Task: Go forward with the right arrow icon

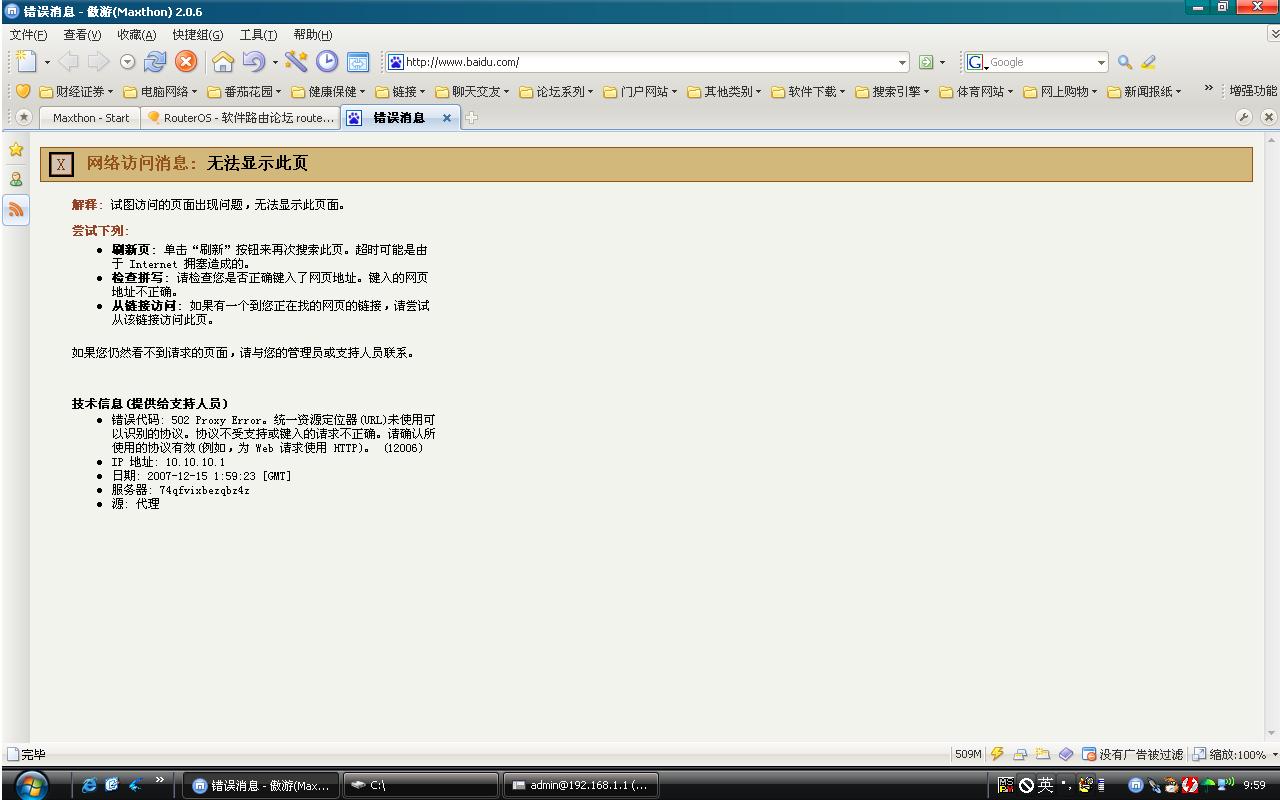Action: [98, 62]
